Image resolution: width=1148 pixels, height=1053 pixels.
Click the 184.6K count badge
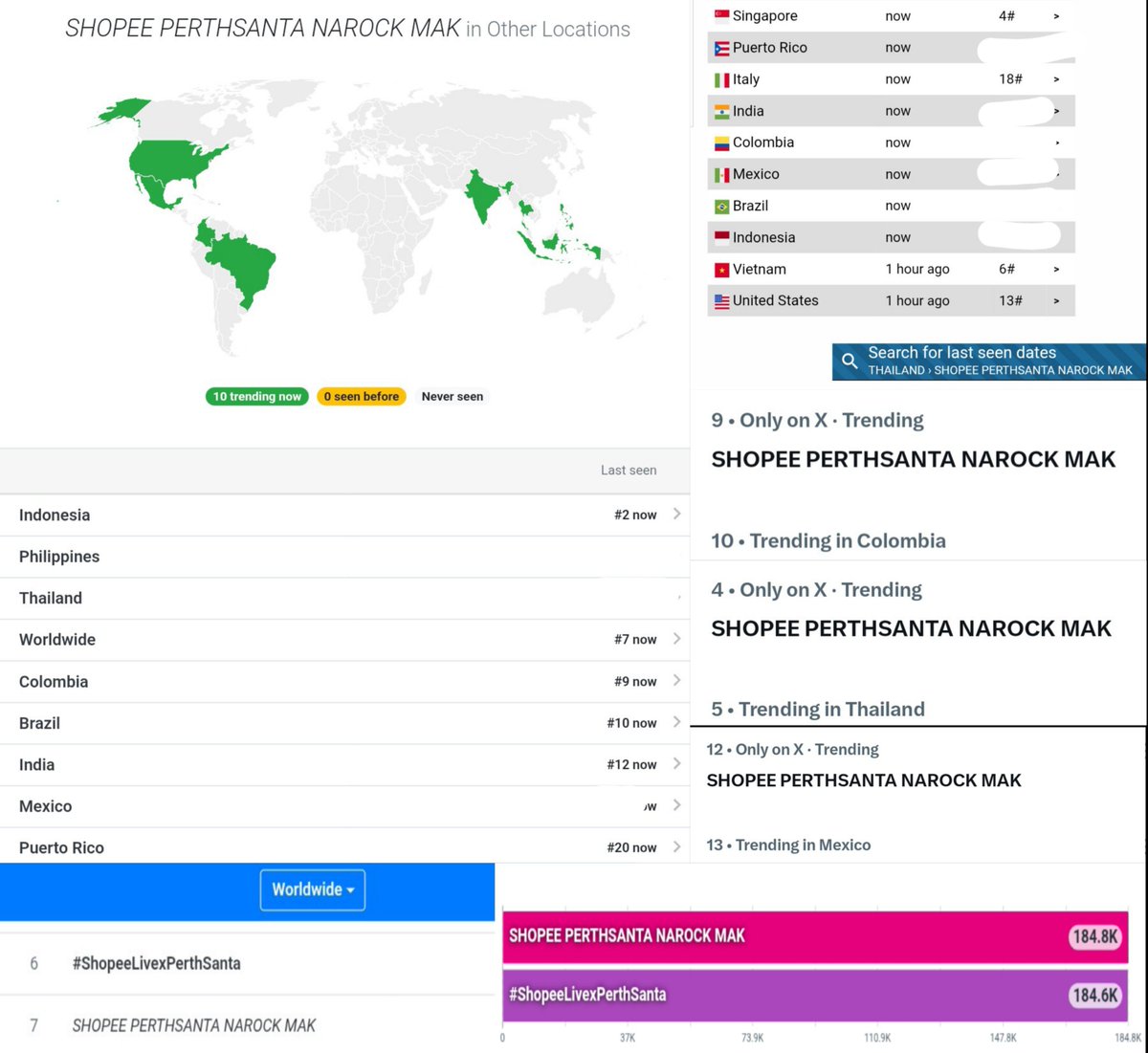click(x=1095, y=995)
